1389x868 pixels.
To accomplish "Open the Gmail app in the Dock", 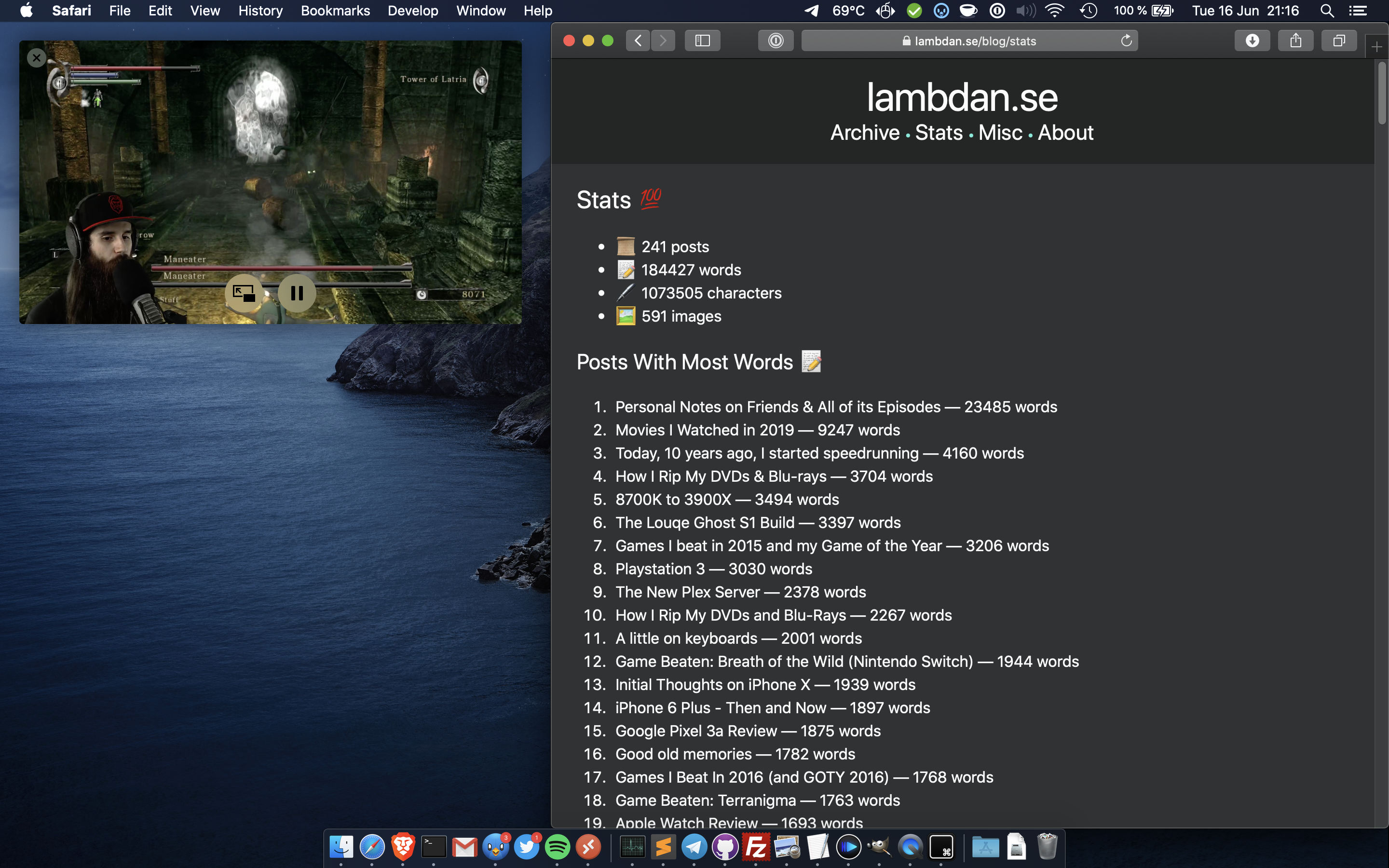I will point(464,846).
